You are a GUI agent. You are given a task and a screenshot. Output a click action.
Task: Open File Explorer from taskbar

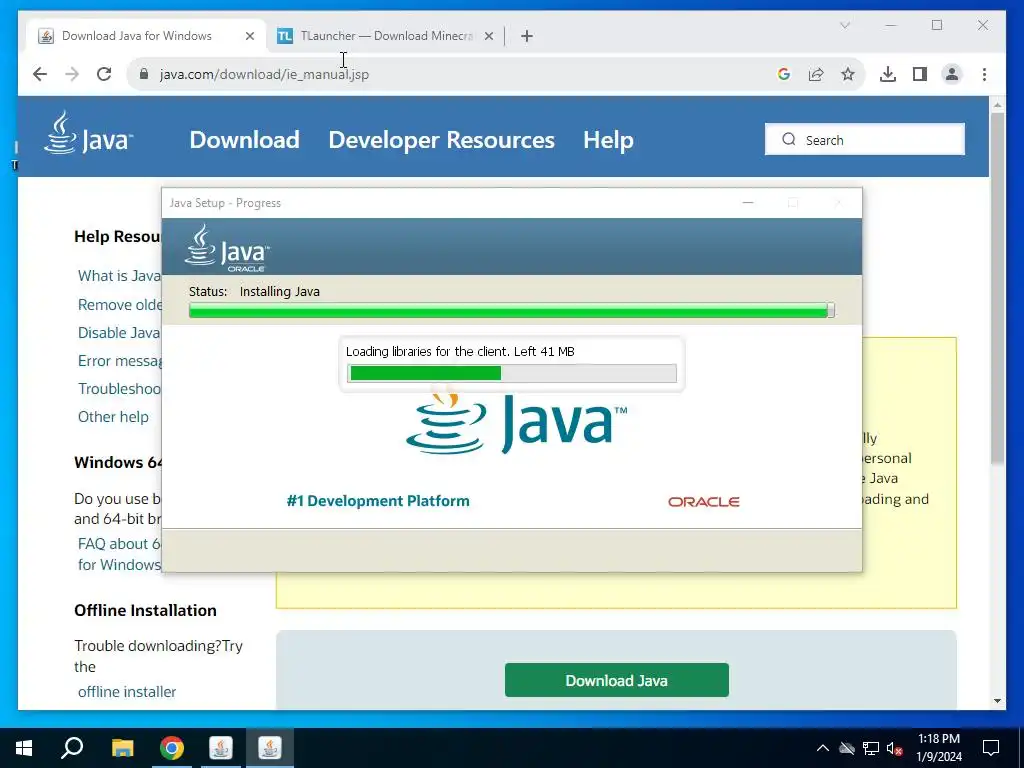[122, 748]
